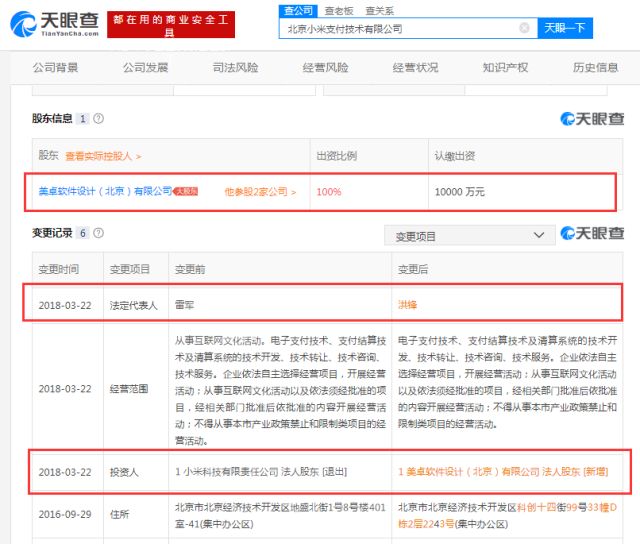The image size is (640, 544).
Task: Click the 天眼查 watermark logo in shareholder section
Action: (x=591, y=119)
